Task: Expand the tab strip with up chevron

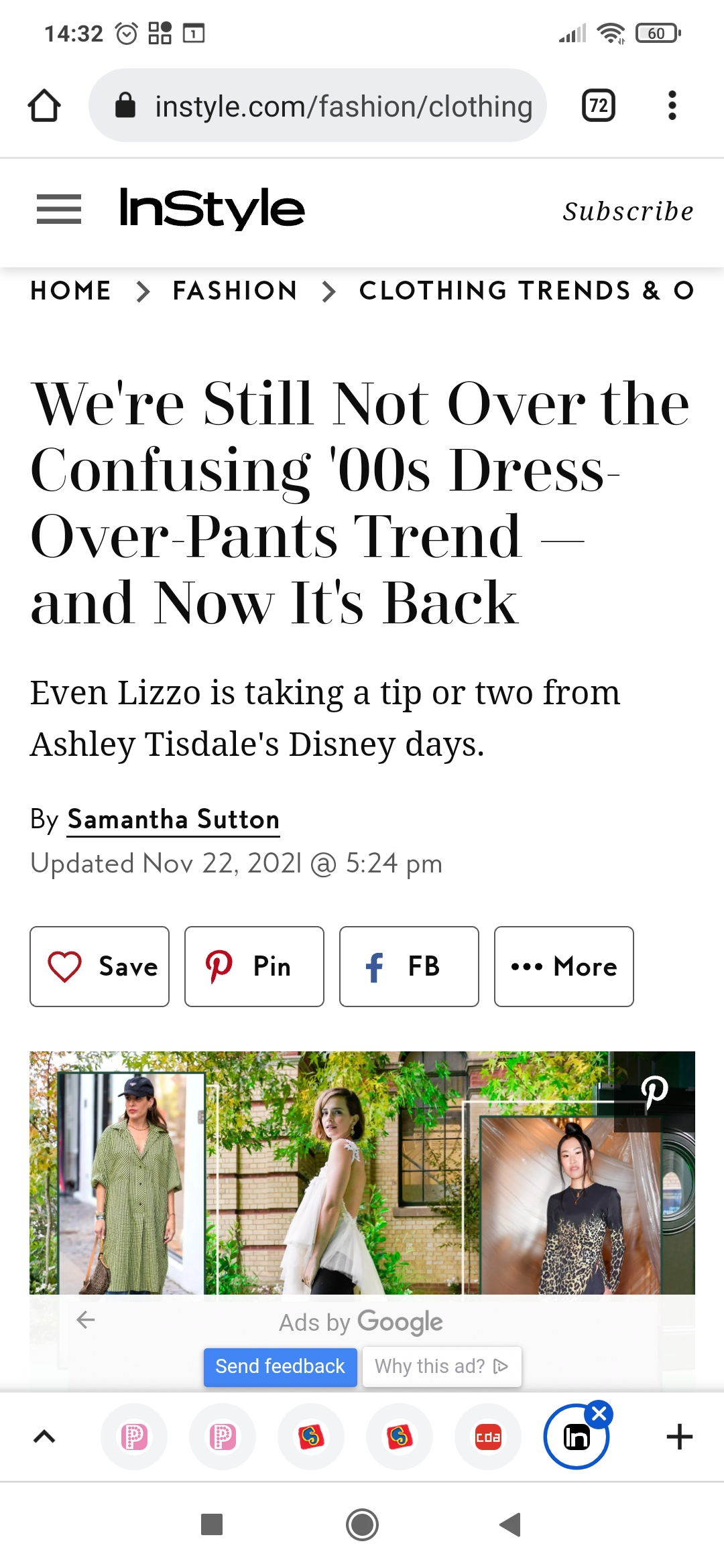Action: click(x=44, y=1437)
